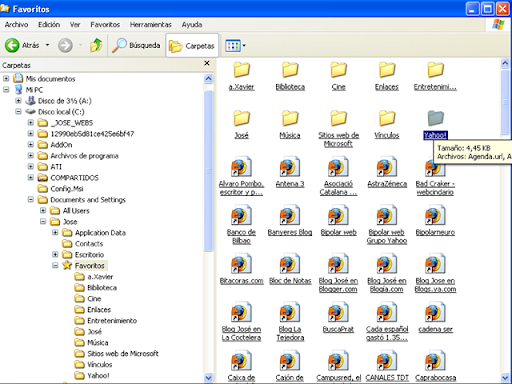Image resolution: width=512 pixels, height=384 pixels.
Task: Open the Edición menu
Action: coord(49,25)
